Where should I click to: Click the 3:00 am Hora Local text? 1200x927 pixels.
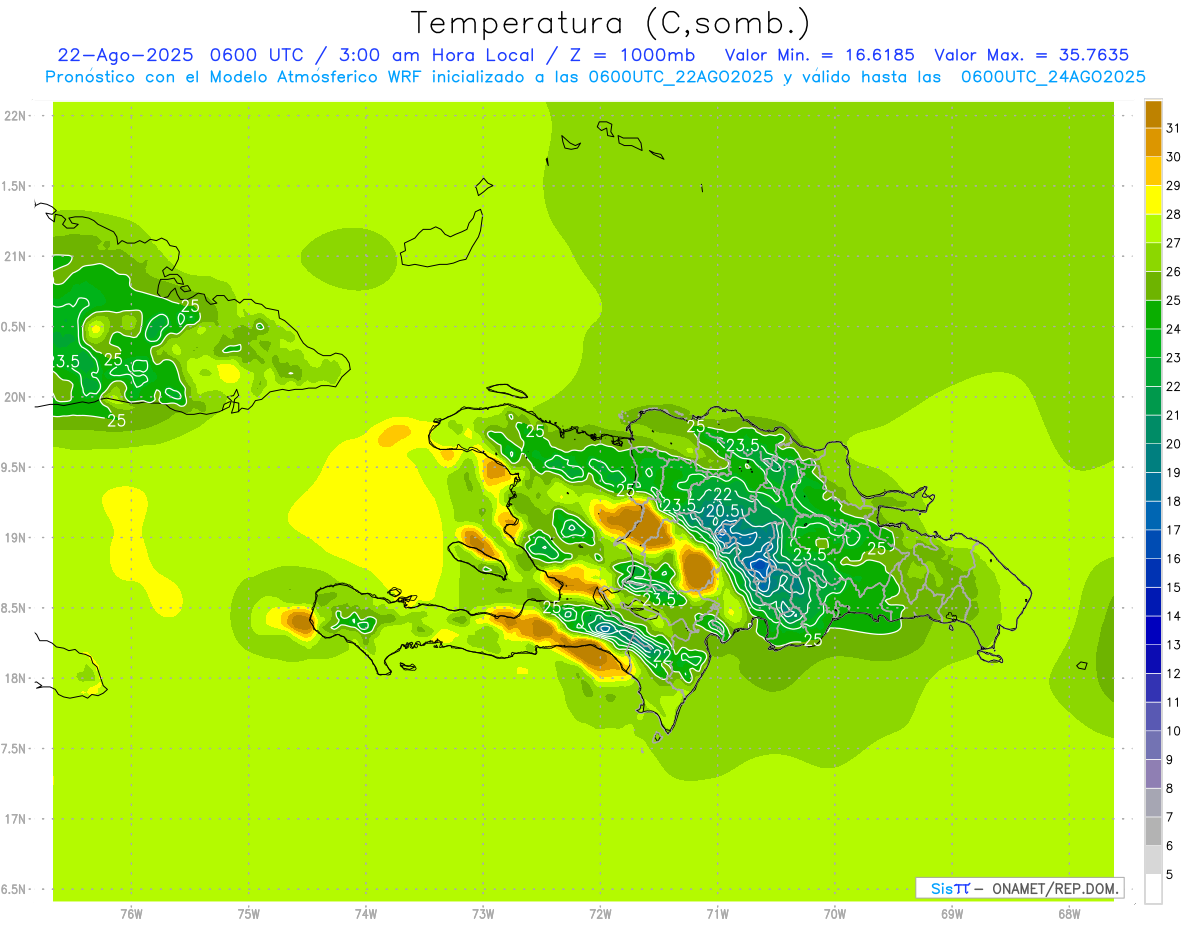pyautogui.click(x=434, y=55)
